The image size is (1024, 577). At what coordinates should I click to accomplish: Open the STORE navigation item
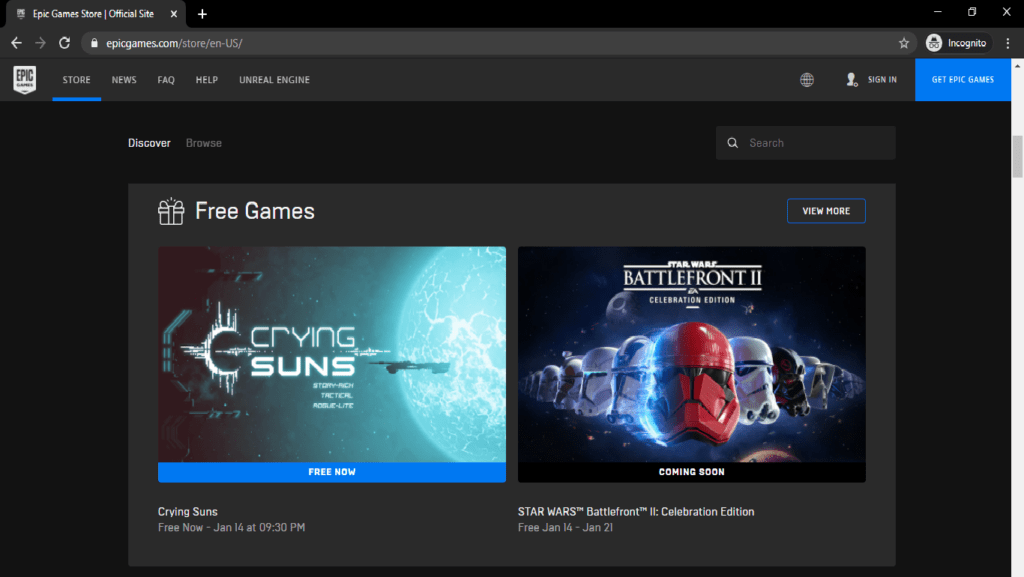point(76,80)
